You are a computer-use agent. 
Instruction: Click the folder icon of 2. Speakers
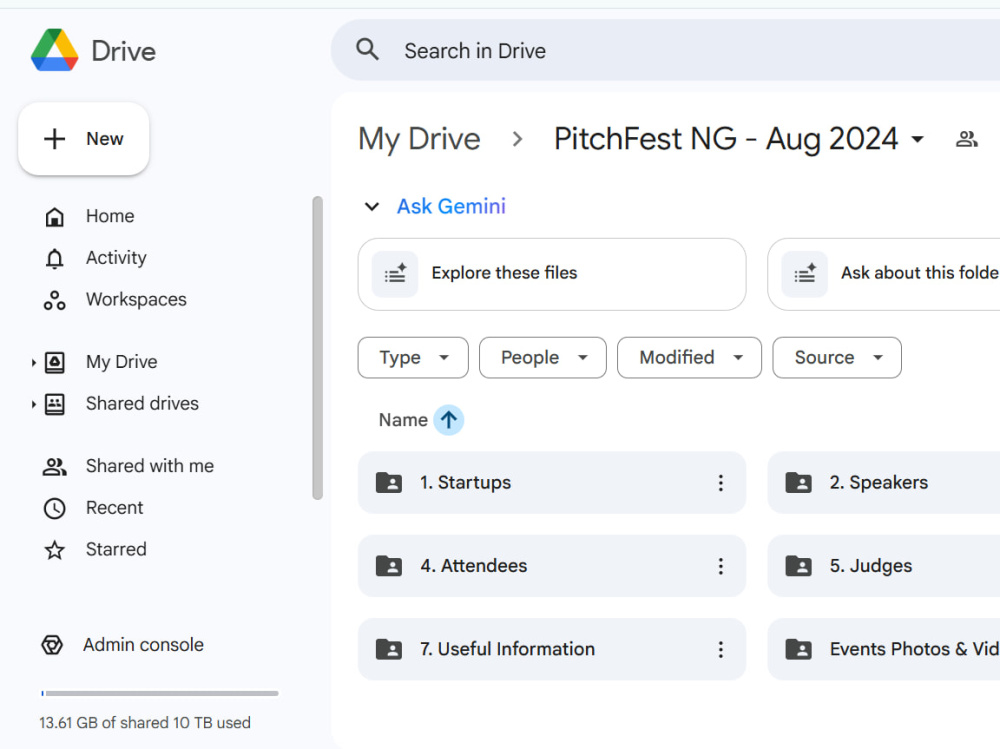(798, 483)
